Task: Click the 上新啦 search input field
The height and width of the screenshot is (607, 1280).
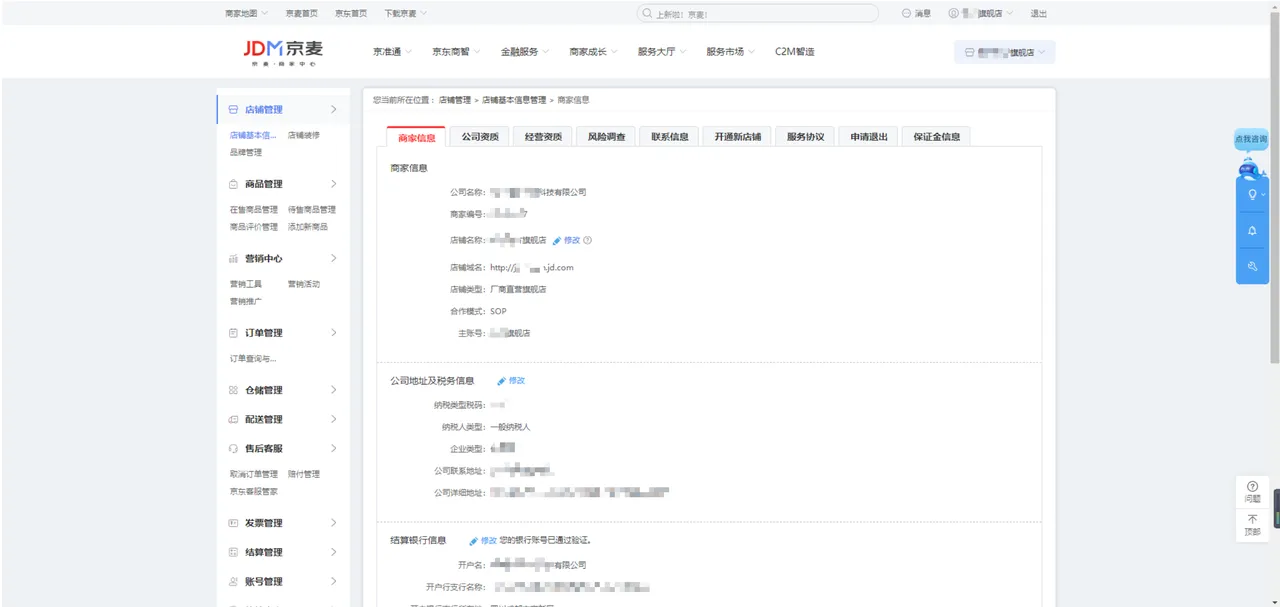Action: click(x=760, y=13)
